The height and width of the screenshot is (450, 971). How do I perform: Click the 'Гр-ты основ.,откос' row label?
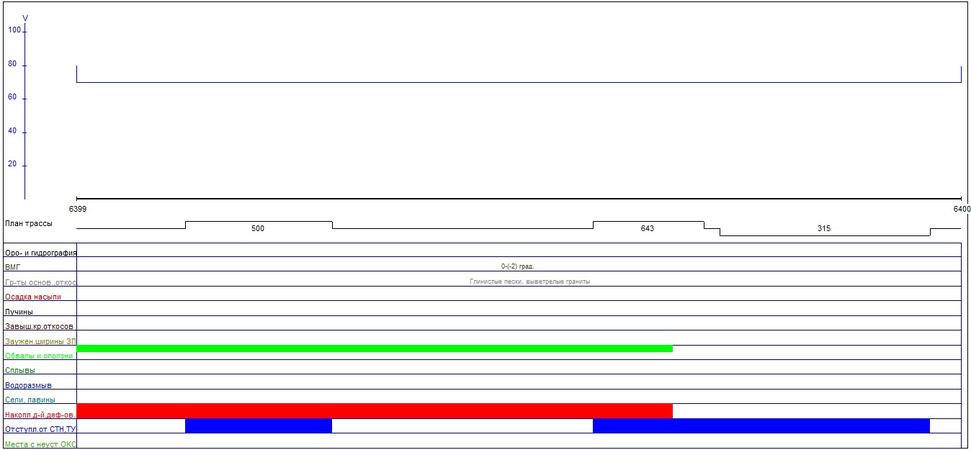tap(40, 282)
